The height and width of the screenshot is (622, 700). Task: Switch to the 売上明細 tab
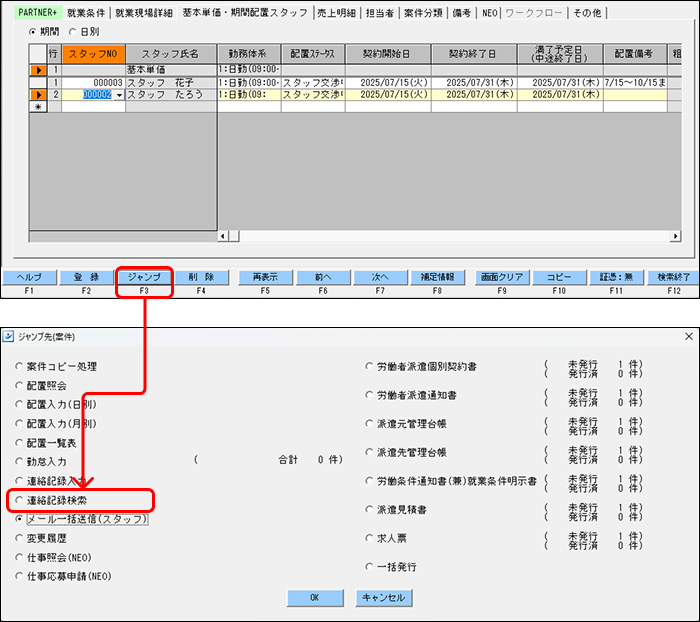pos(337,13)
